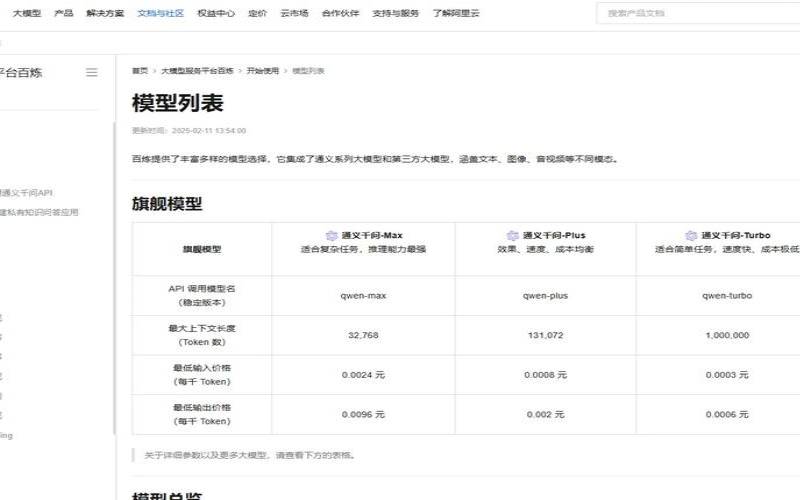Viewport: 800px width, 500px height.
Task: Open the 文档与社区 top menu
Action: (x=161, y=13)
